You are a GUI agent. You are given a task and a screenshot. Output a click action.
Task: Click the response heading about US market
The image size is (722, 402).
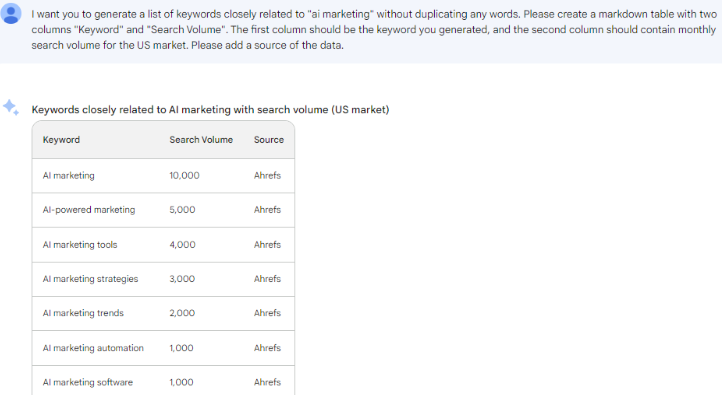[x=210, y=110]
